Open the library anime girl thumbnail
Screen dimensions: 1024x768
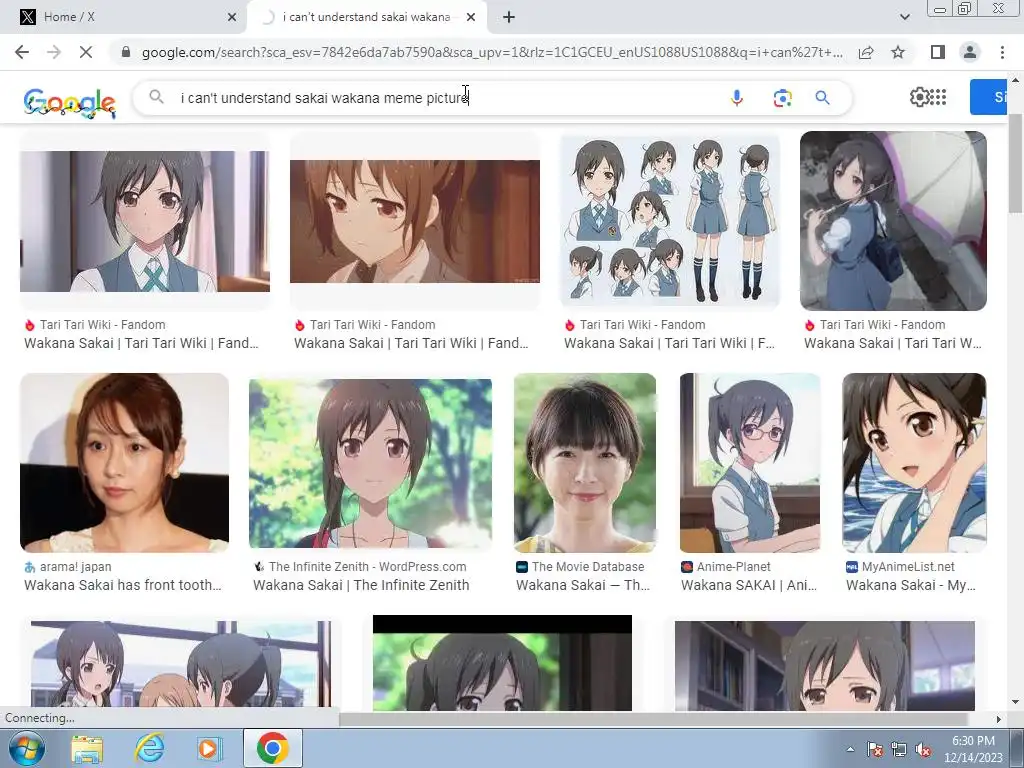coord(824,665)
